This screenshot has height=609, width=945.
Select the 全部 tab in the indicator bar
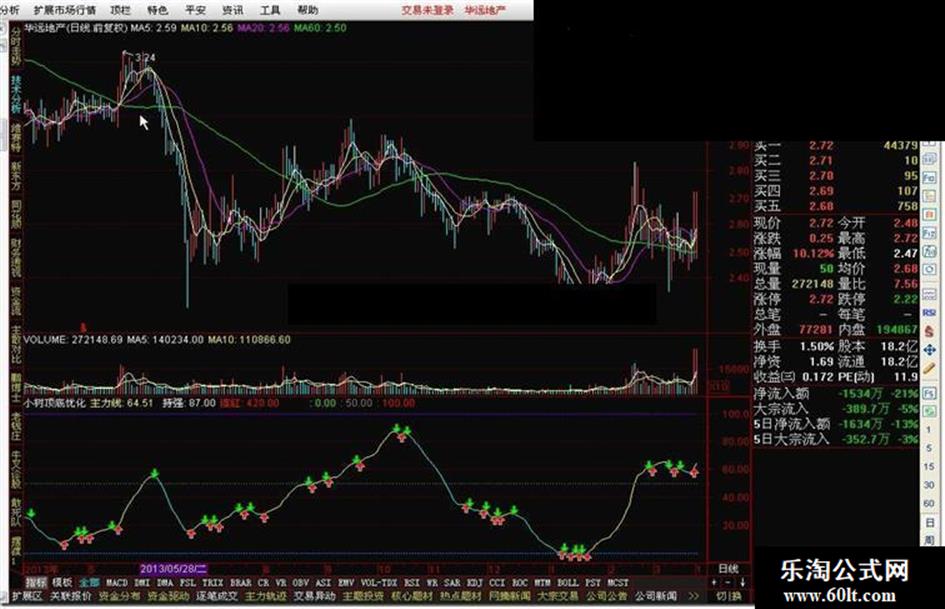pyautogui.click(x=89, y=582)
